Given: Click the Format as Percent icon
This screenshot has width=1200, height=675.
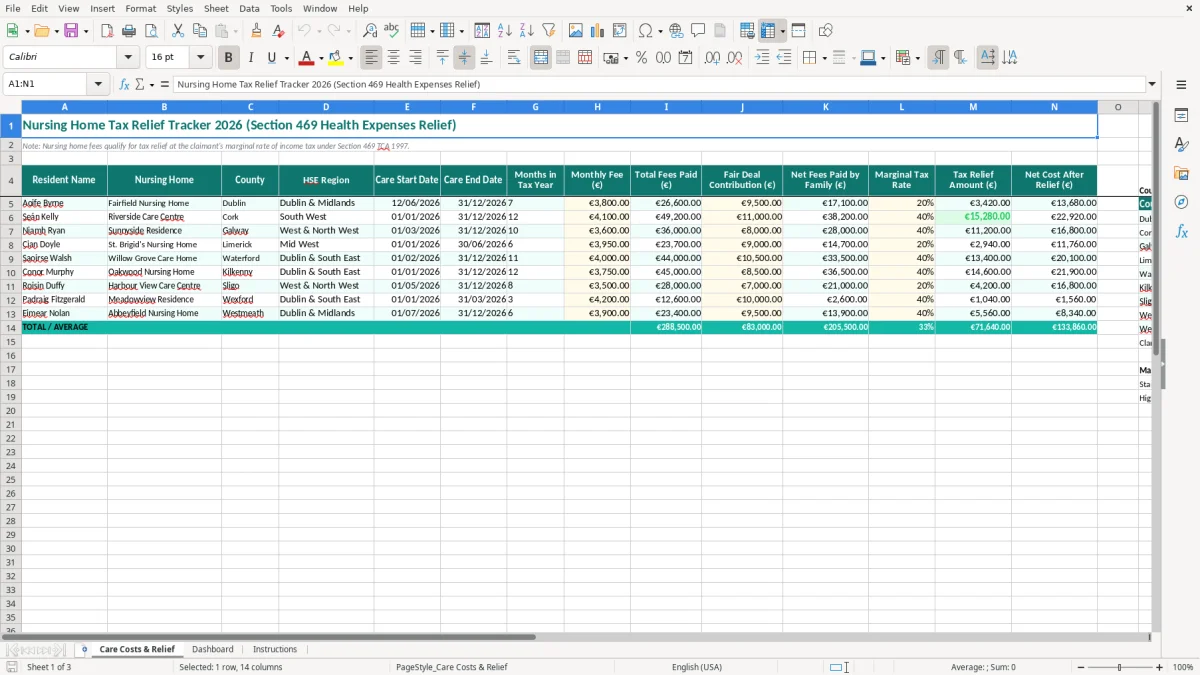Looking at the screenshot, I should coord(641,58).
